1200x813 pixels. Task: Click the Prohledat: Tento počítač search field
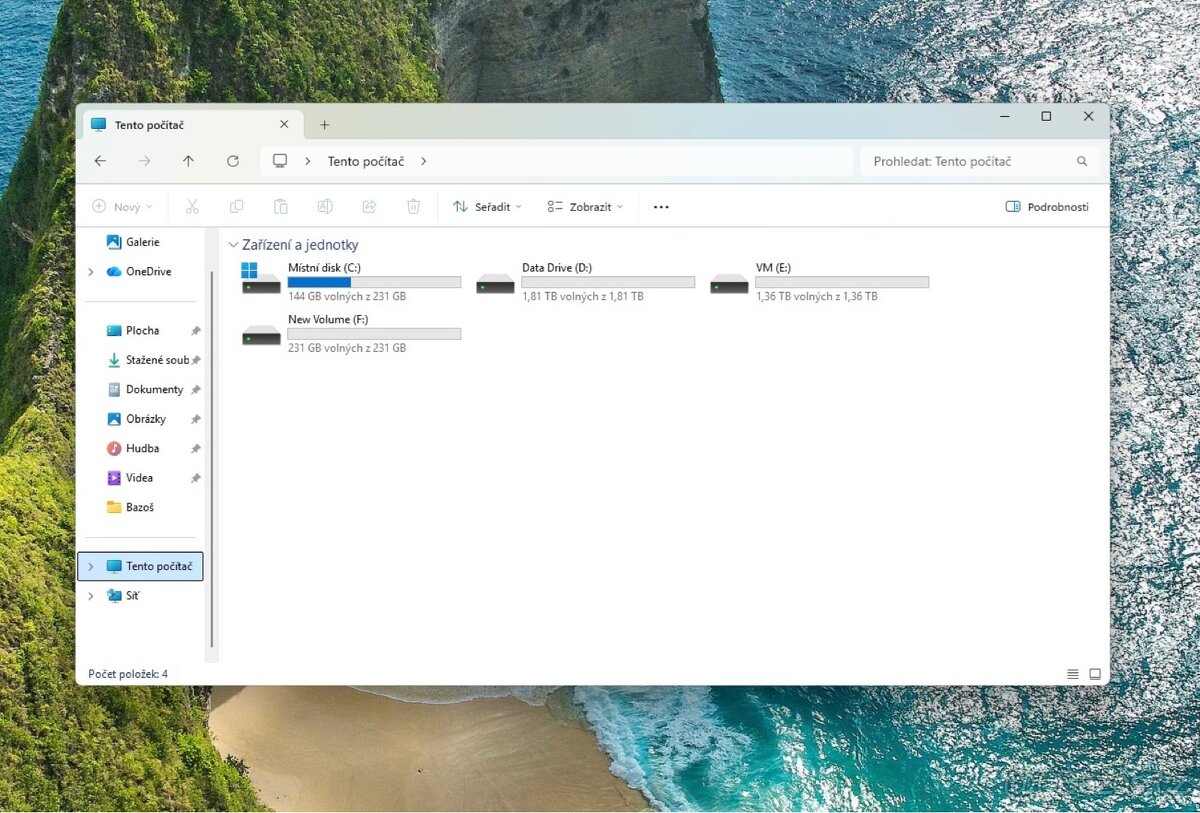[x=970, y=161]
